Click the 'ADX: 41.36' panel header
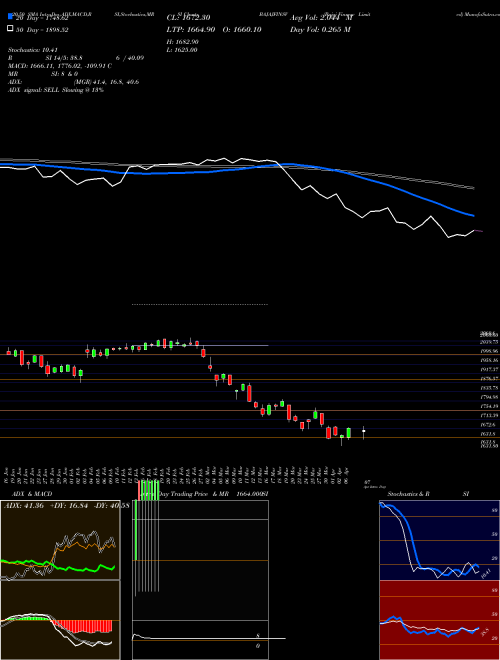The width and height of the screenshot is (500, 660). (24, 505)
